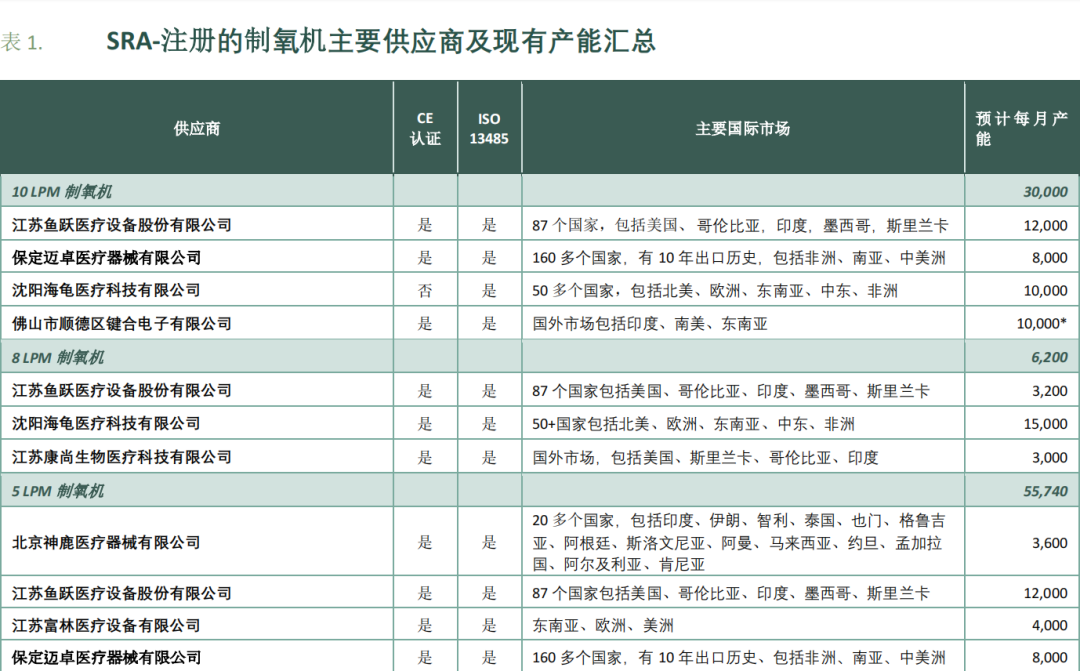Click '8,000' in the 10 LPM 保定迈卓 row
This screenshot has width=1080, height=671.
pos(1049,258)
